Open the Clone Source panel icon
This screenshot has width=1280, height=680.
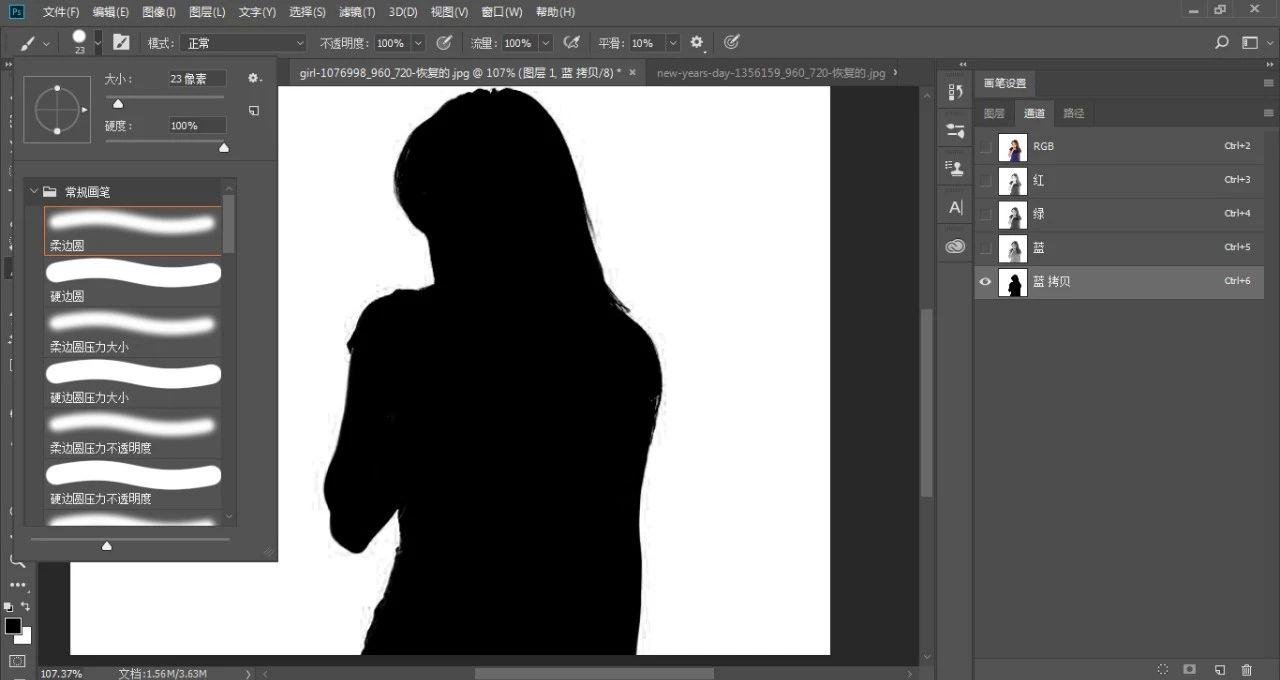tap(955, 168)
